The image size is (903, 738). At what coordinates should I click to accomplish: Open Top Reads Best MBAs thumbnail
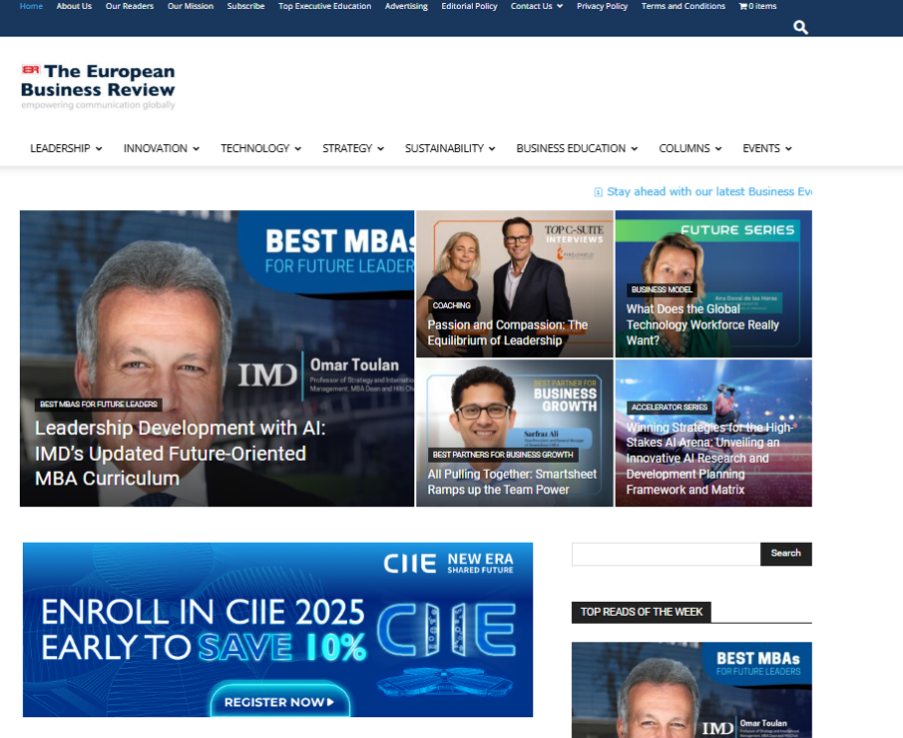point(692,690)
